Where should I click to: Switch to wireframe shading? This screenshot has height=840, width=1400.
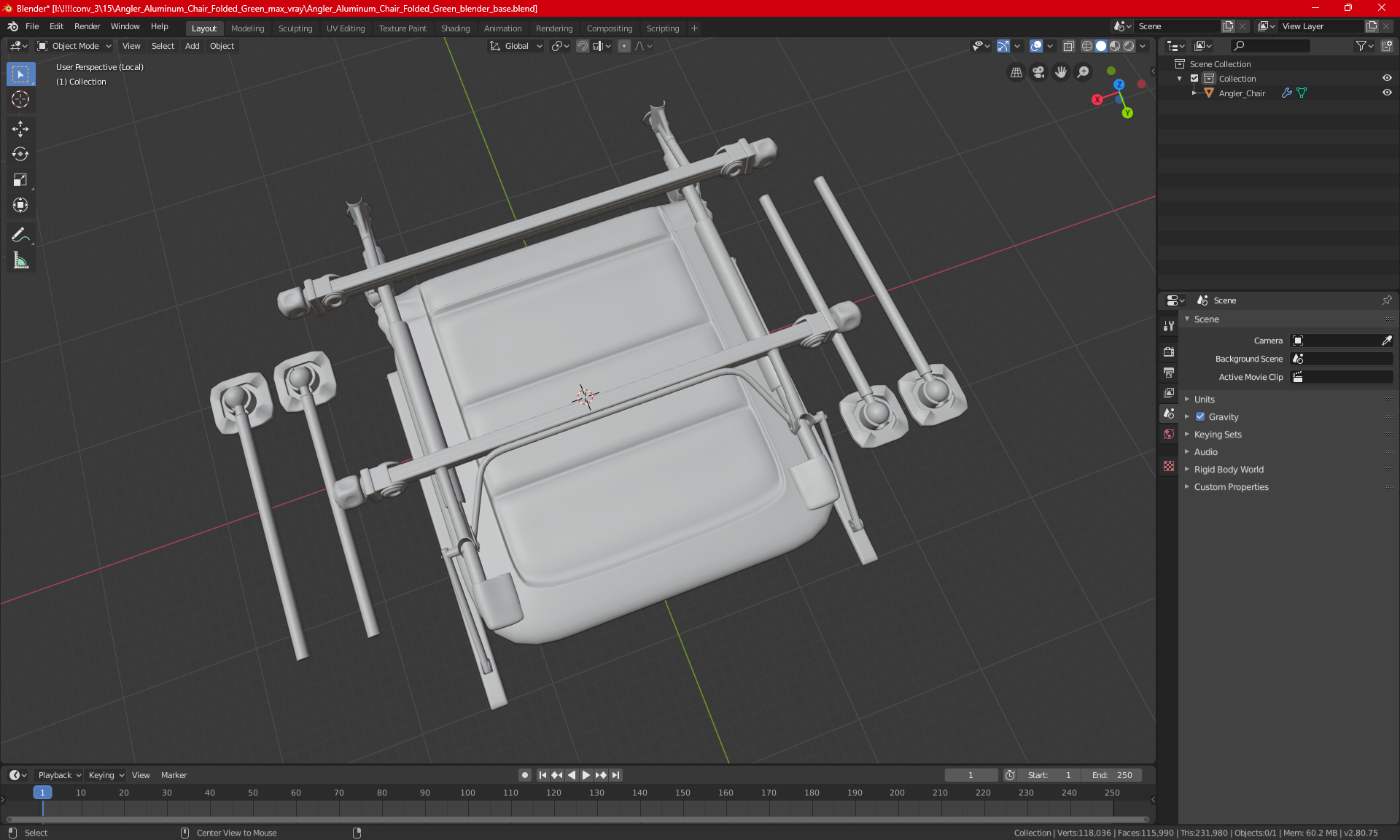[x=1087, y=46]
